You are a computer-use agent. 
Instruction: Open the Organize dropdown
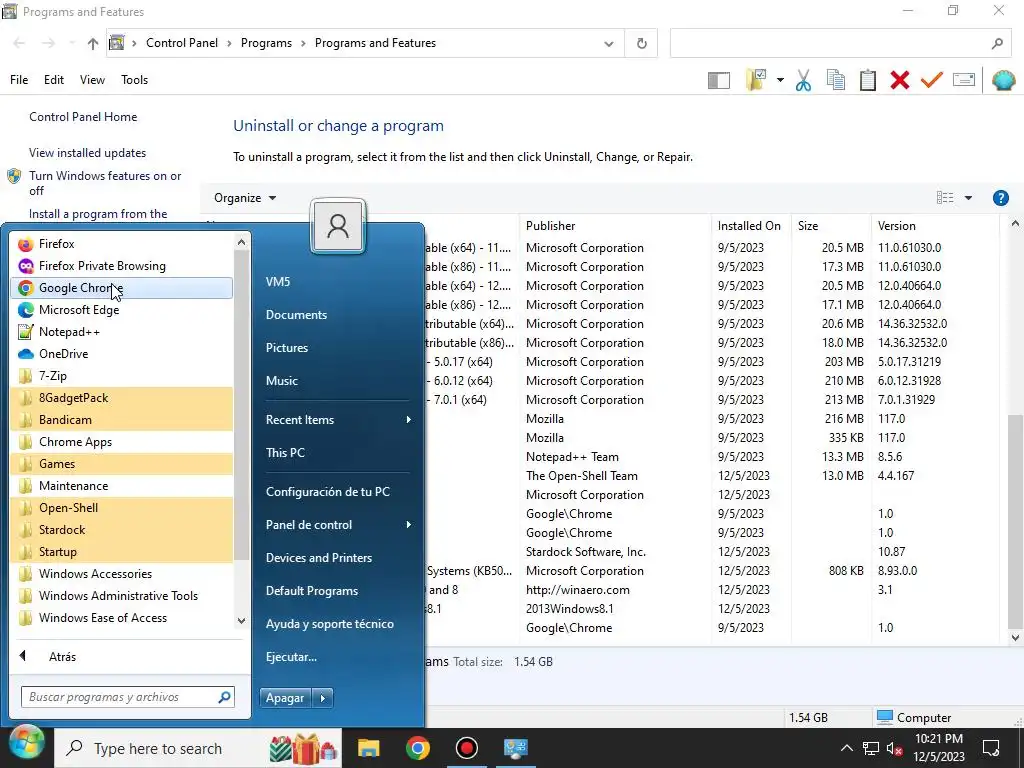pyautogui.click(x=245, y=198)
